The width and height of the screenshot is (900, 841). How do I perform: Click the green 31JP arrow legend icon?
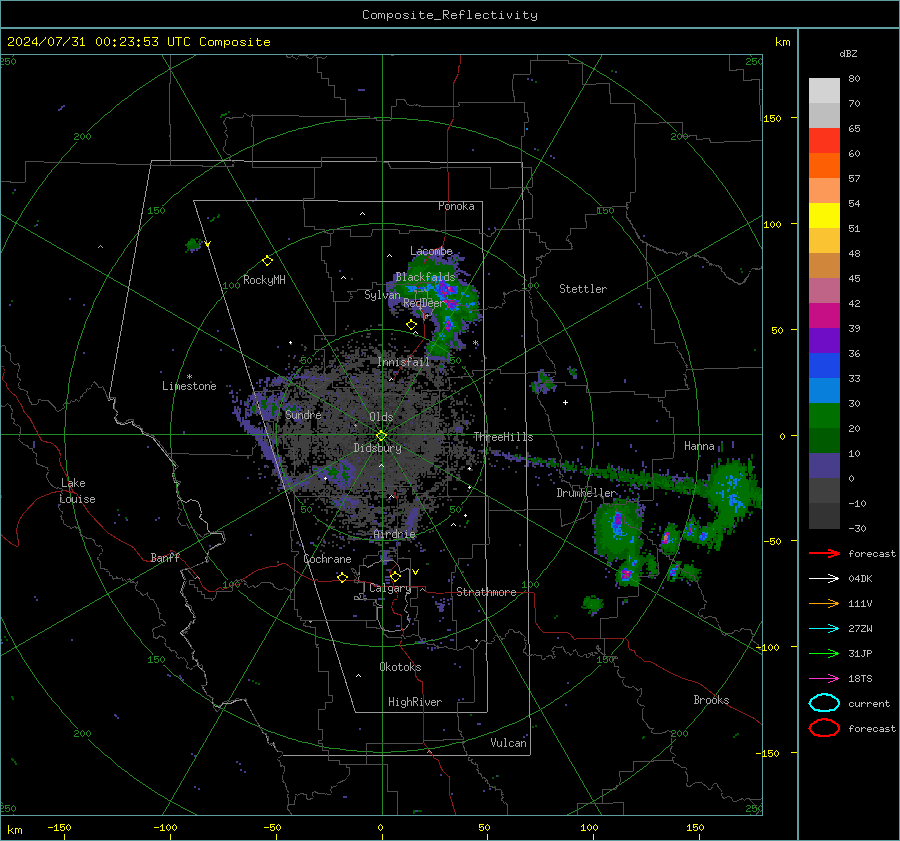824,653
